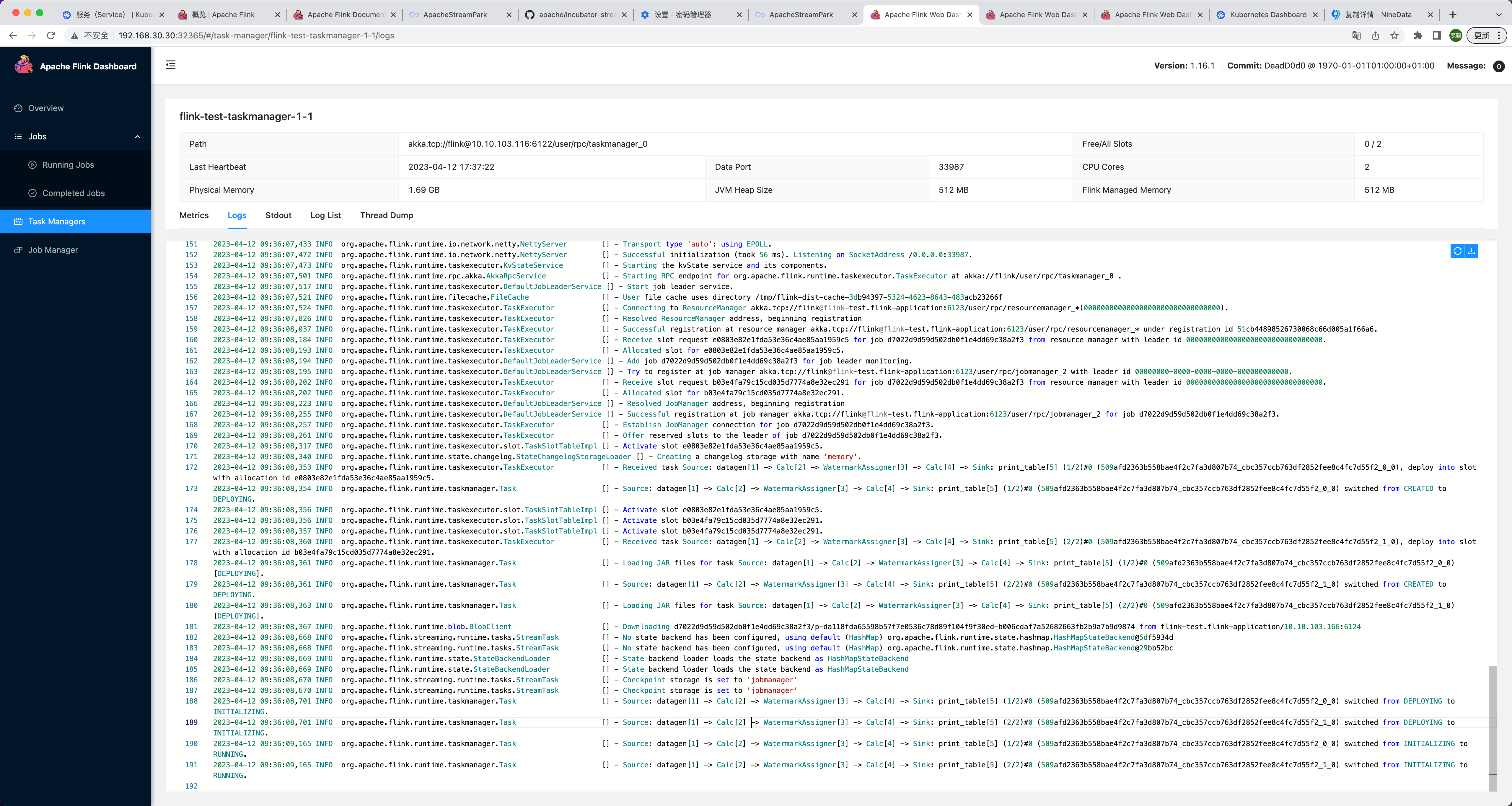Select Task Managers in the sidebar
The width and height of the screenshot is (1512, 806).
[x=76, y=221]
